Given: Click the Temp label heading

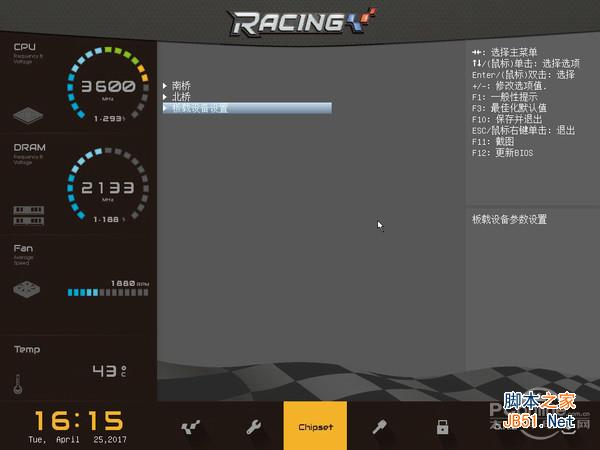Looking at the screenshot, I should pos(27,349).
